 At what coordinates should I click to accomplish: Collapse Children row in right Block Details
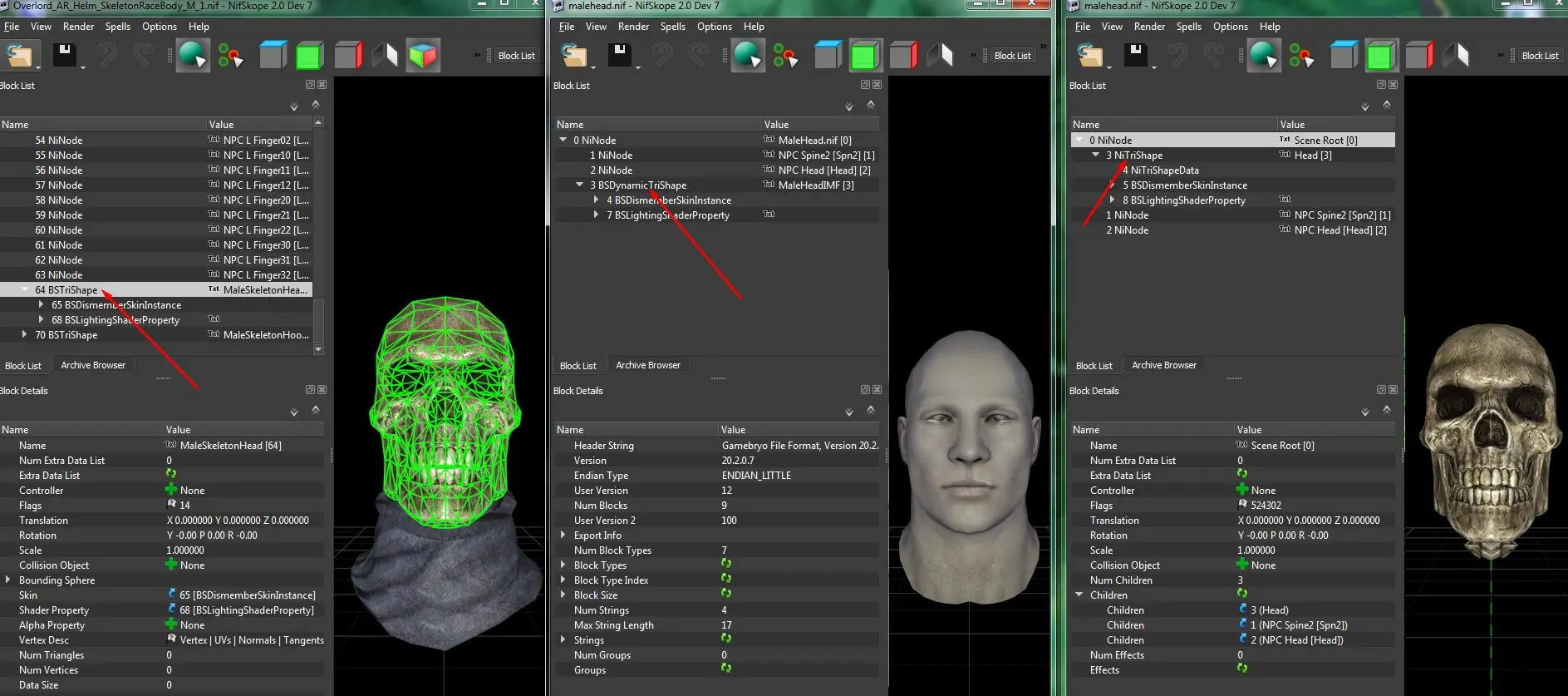pyautogui.click(x=1079, y=595)
